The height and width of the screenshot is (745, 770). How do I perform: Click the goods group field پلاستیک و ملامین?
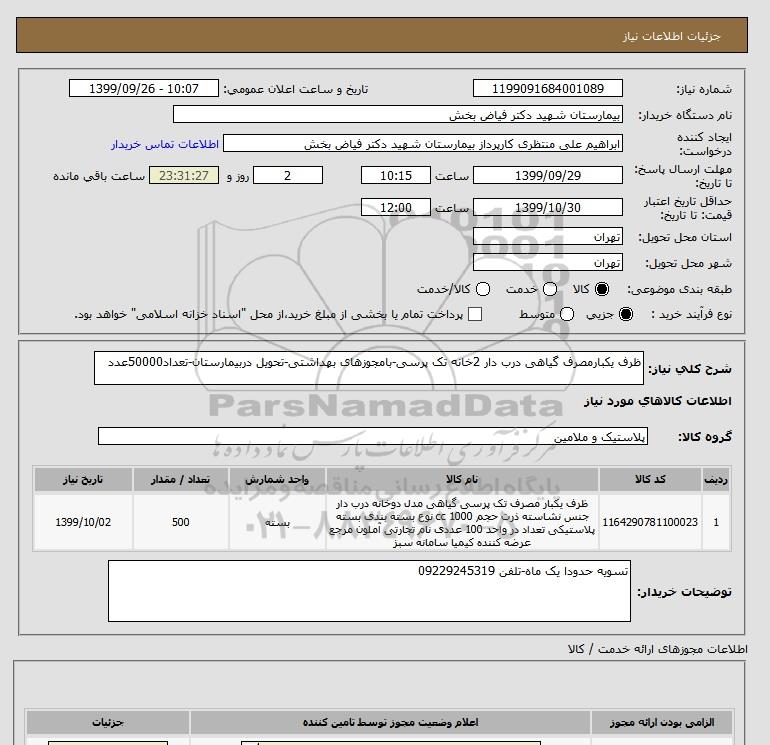[x=373, y=436]
